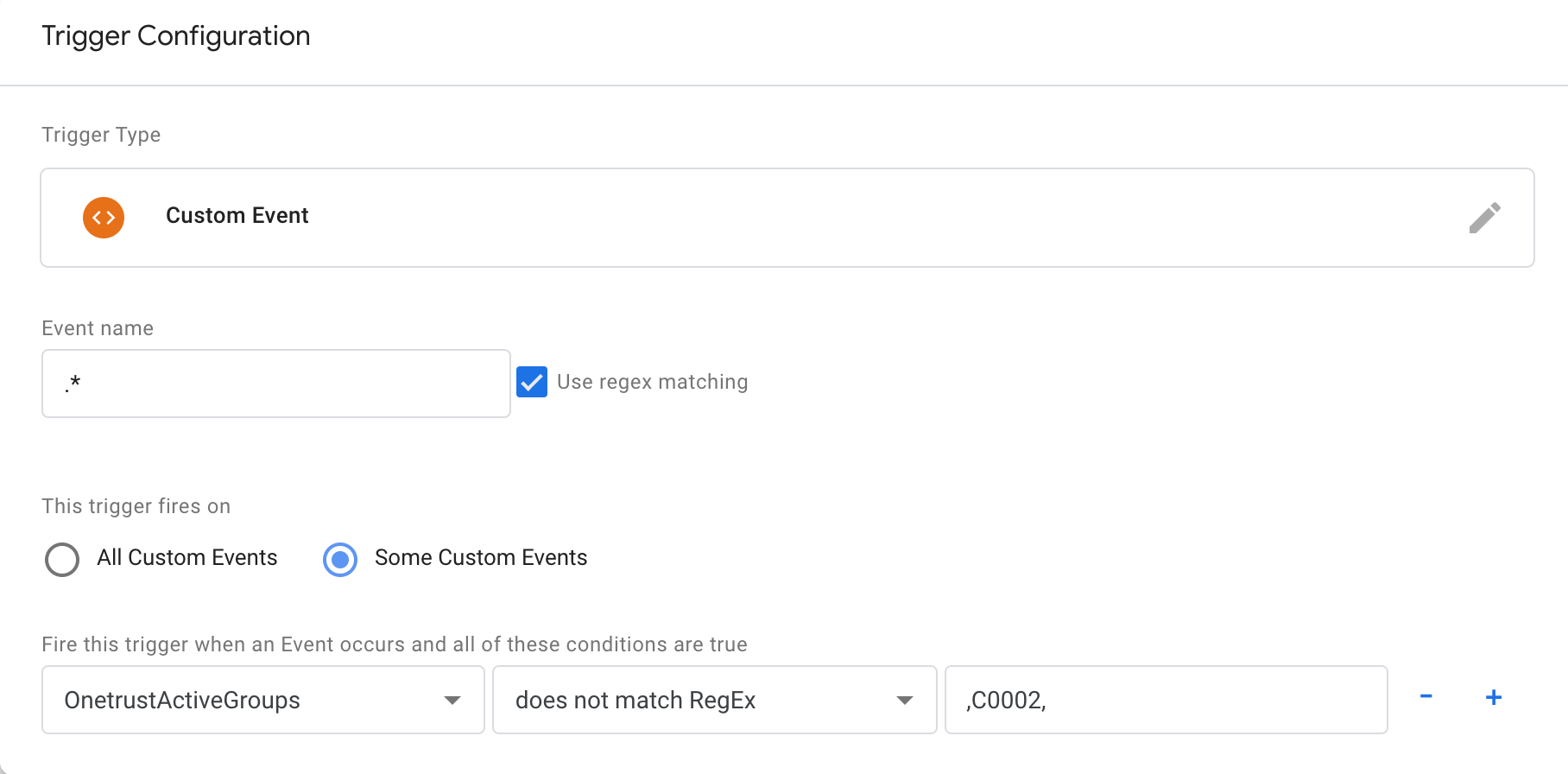Expand the does not match RegEx dropdown

714,700
